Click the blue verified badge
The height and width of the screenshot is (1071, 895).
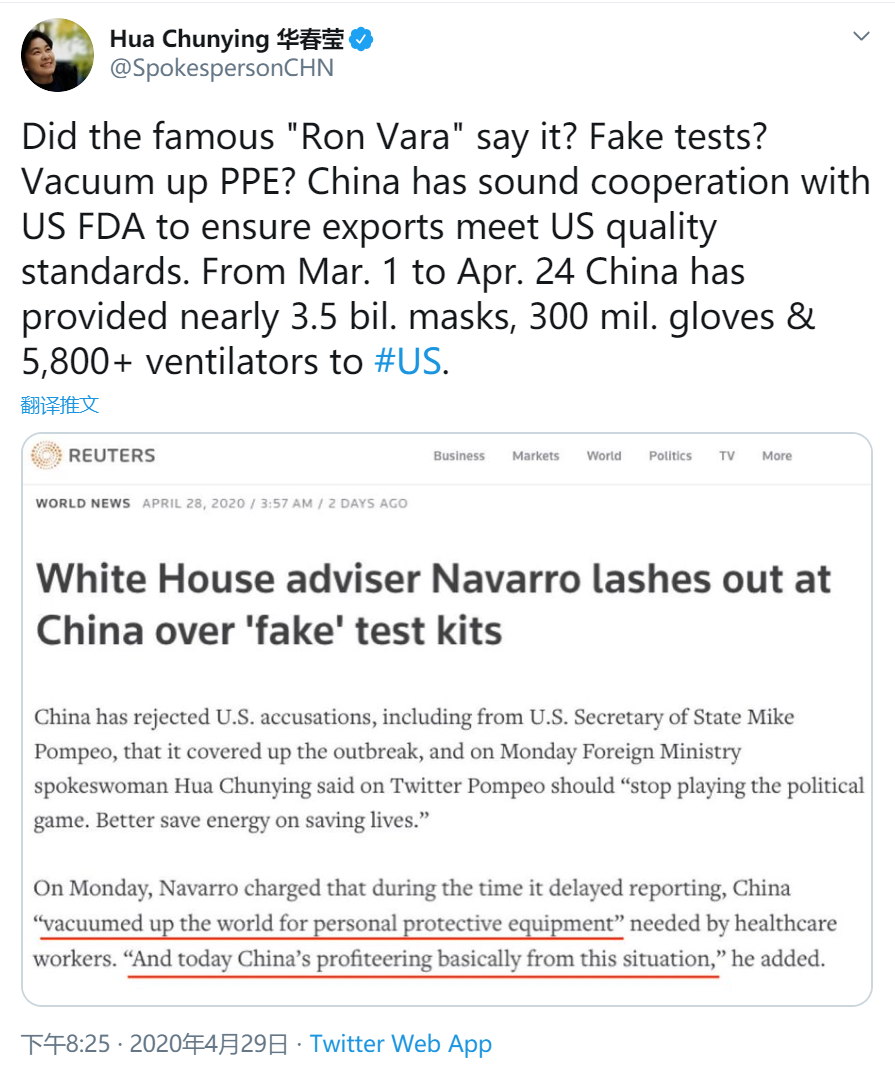pos(363,39)
